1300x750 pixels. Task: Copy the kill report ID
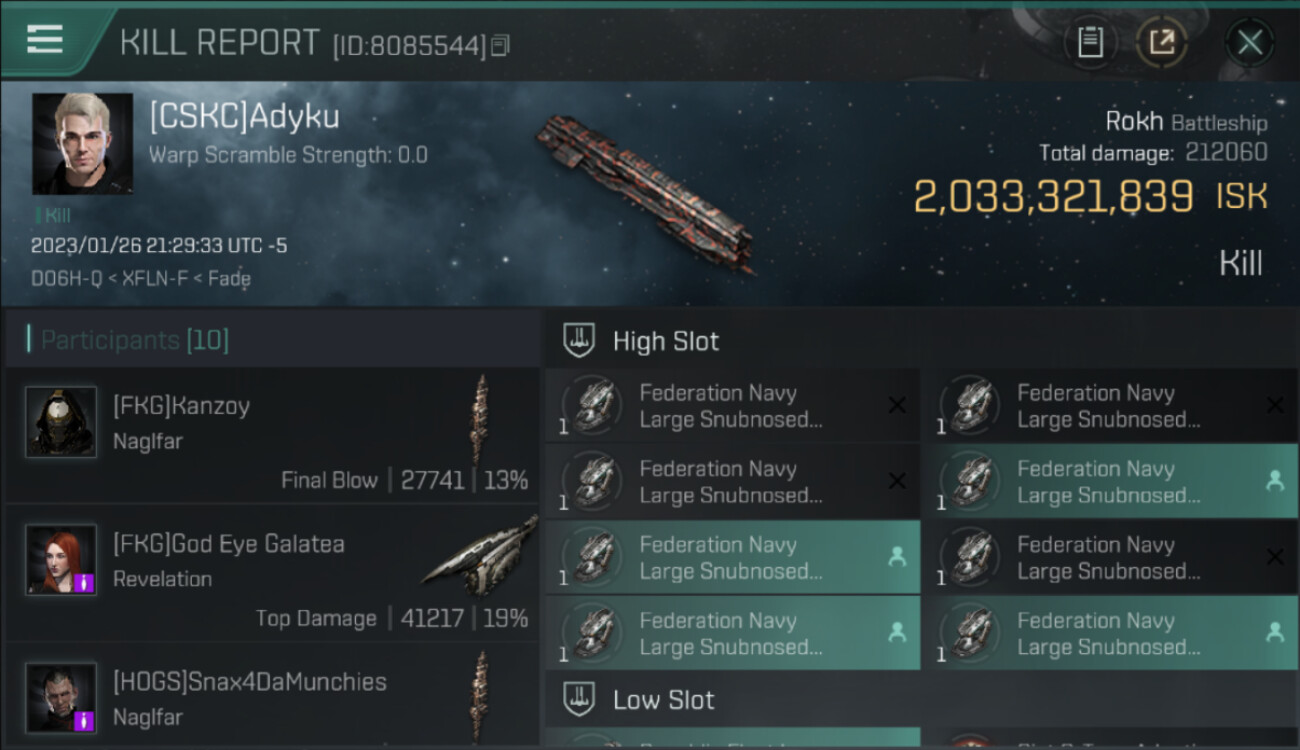pos(500,45)
